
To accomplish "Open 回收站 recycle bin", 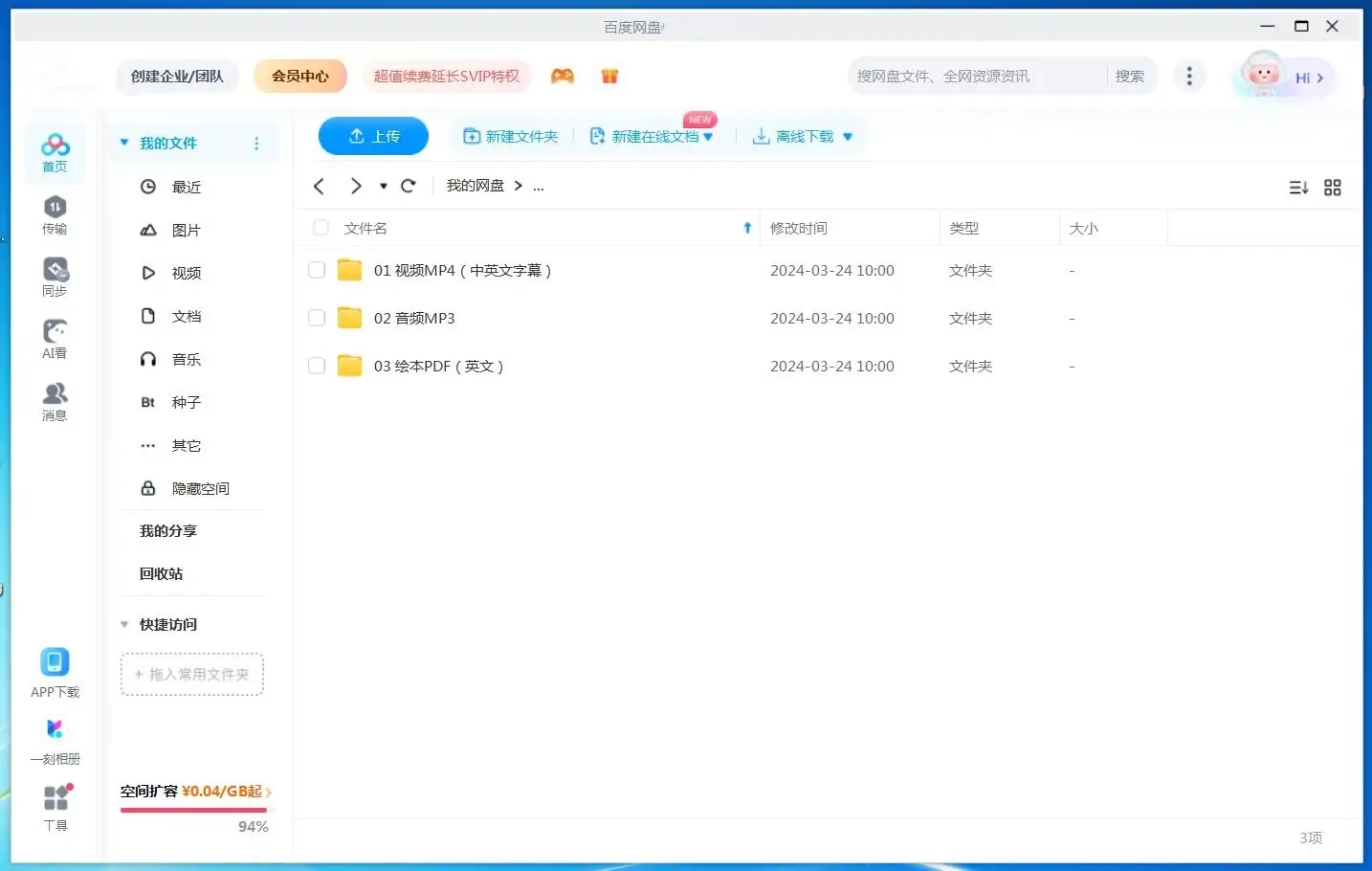I will click(x=161, y=574).
